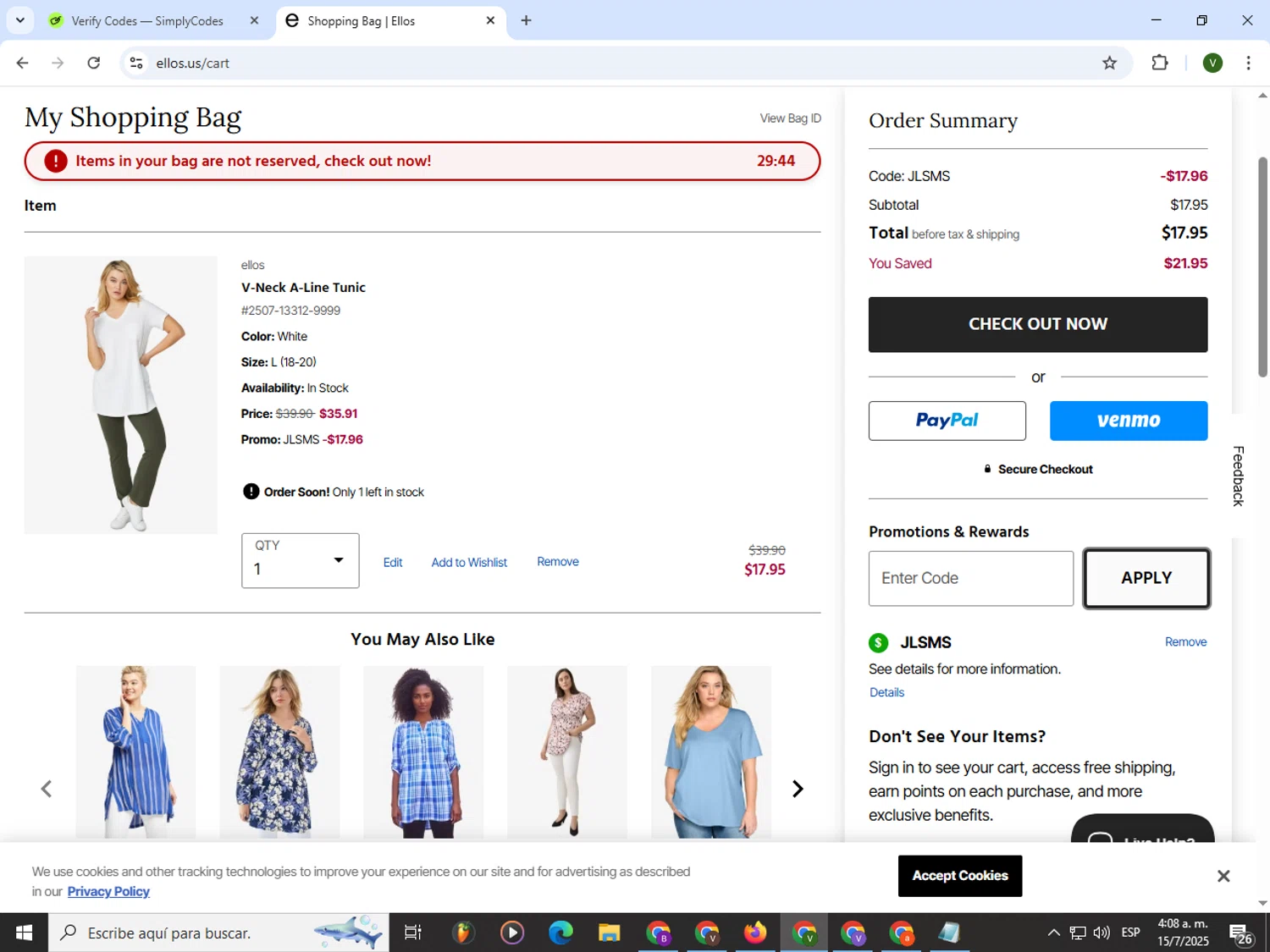
Task: Remove the tunic from the shopping bag
Action: pos(558,562)
